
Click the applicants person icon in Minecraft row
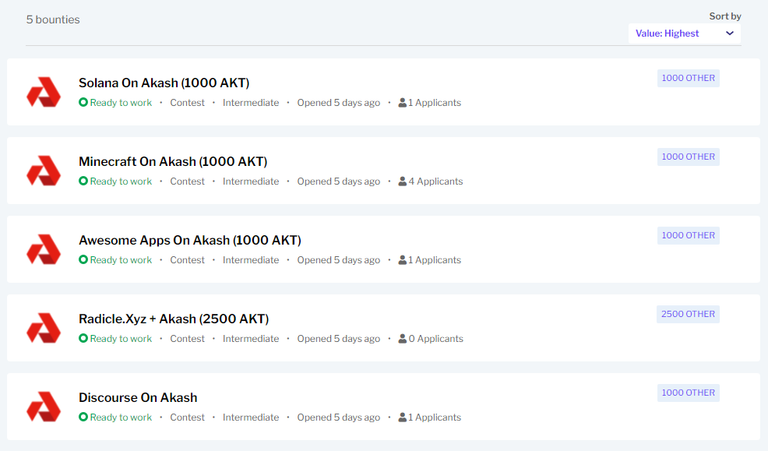coord(402,181)
